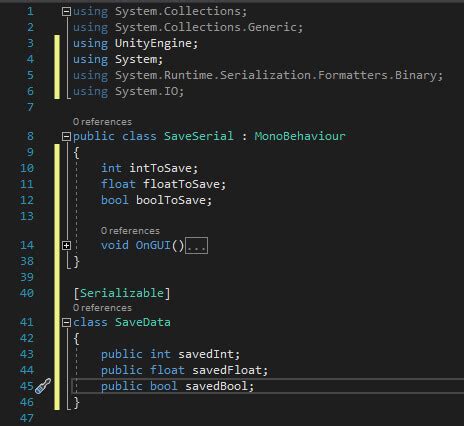Click the 'SaveSerial' class name
The image size is (464, 426).
click(x=198, y=136)
